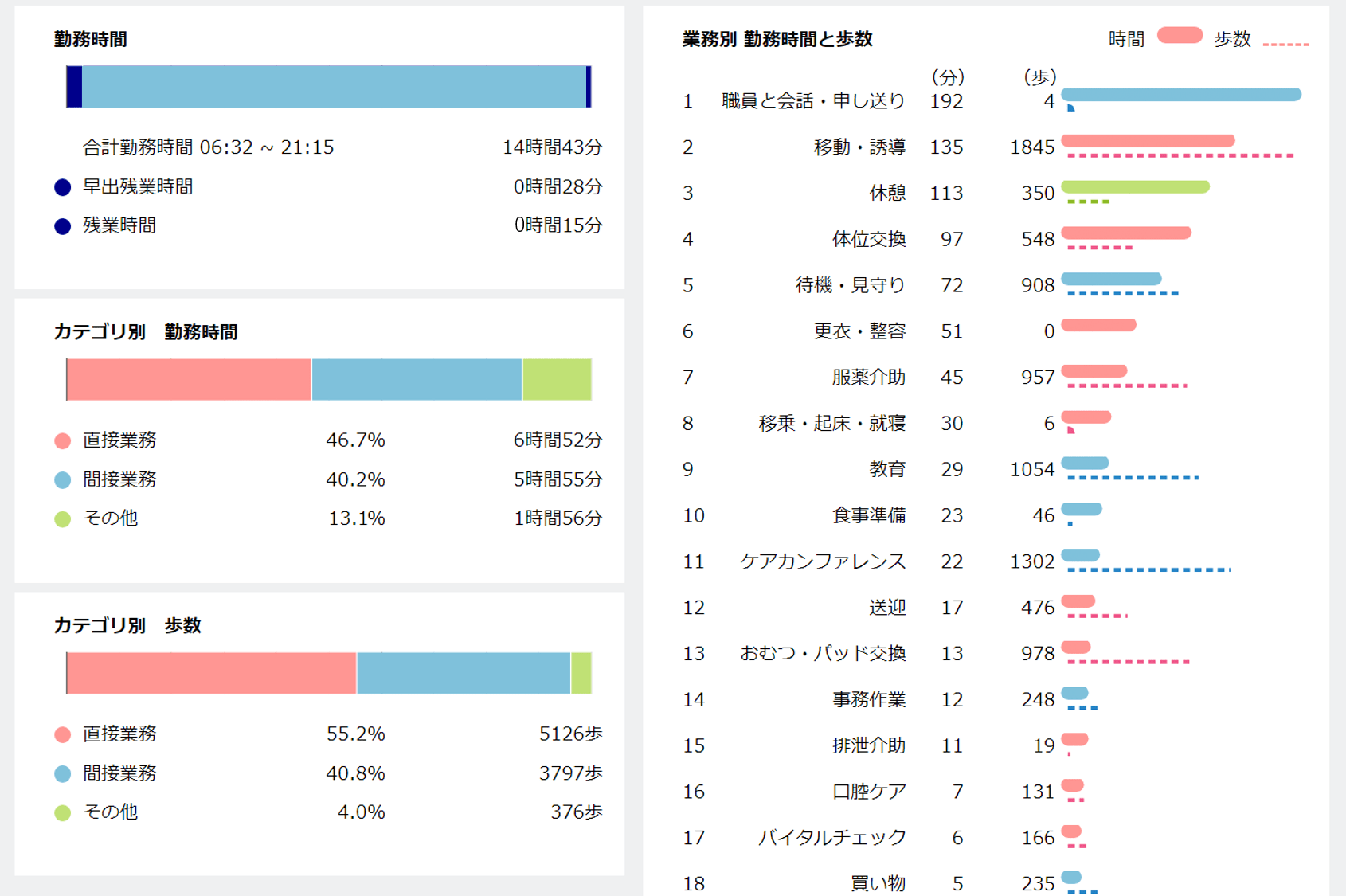
Task: Select the 移動・誘導 task label
Action: (859, 147)
